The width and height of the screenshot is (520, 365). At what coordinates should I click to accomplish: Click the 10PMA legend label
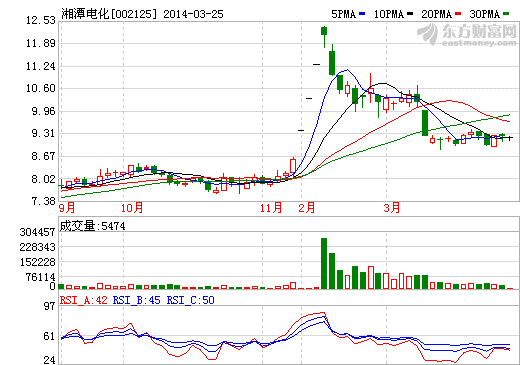(x=389, y=14)
